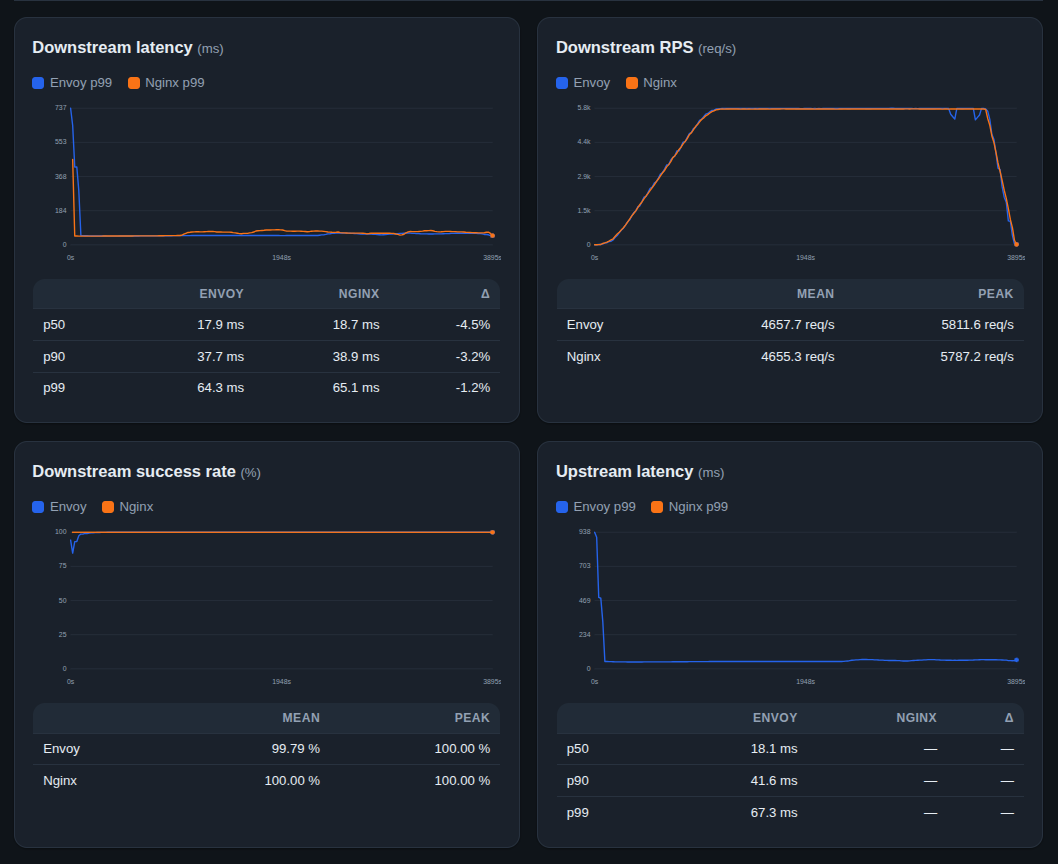
Task: Click the orange endpoint marker on success rate chart
Action: 493,533
